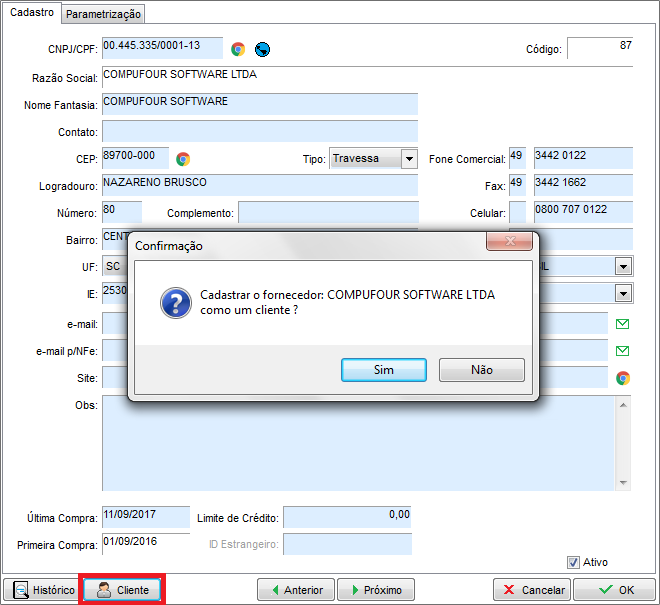
Task: Open the dropdown arrow right of IE row
Action: tap(623, 293)
